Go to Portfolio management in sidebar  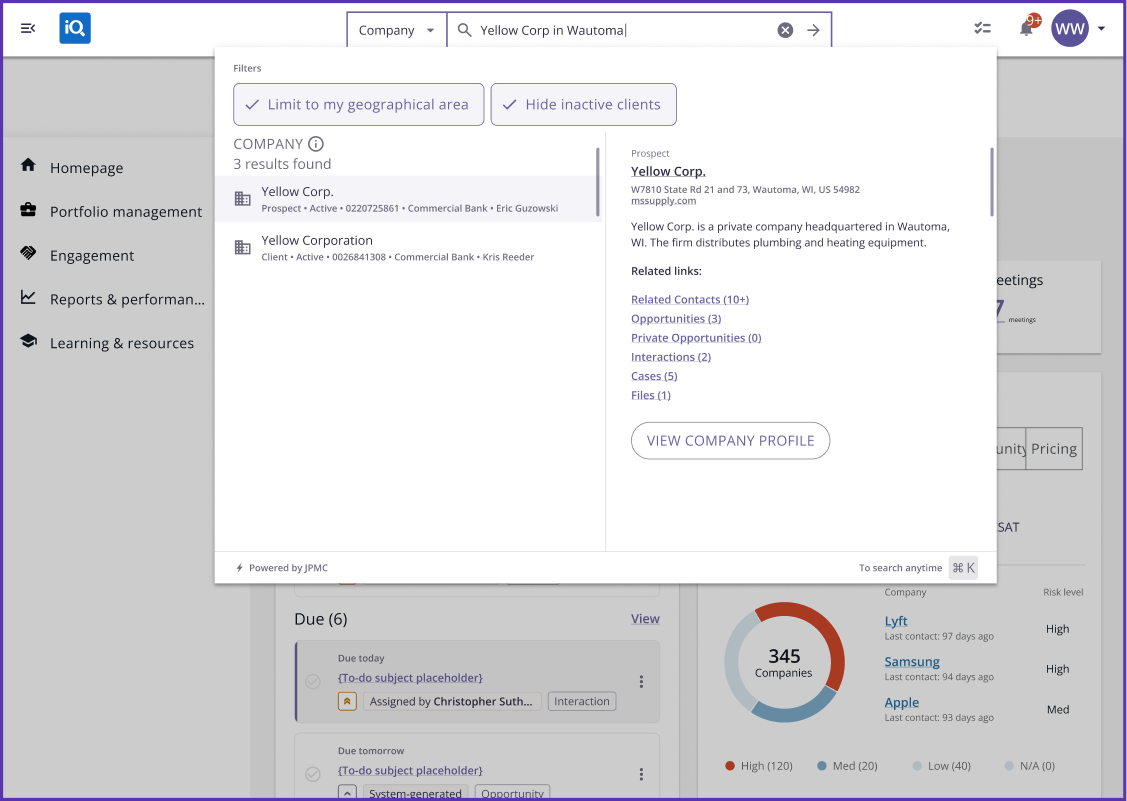(125, 212)
